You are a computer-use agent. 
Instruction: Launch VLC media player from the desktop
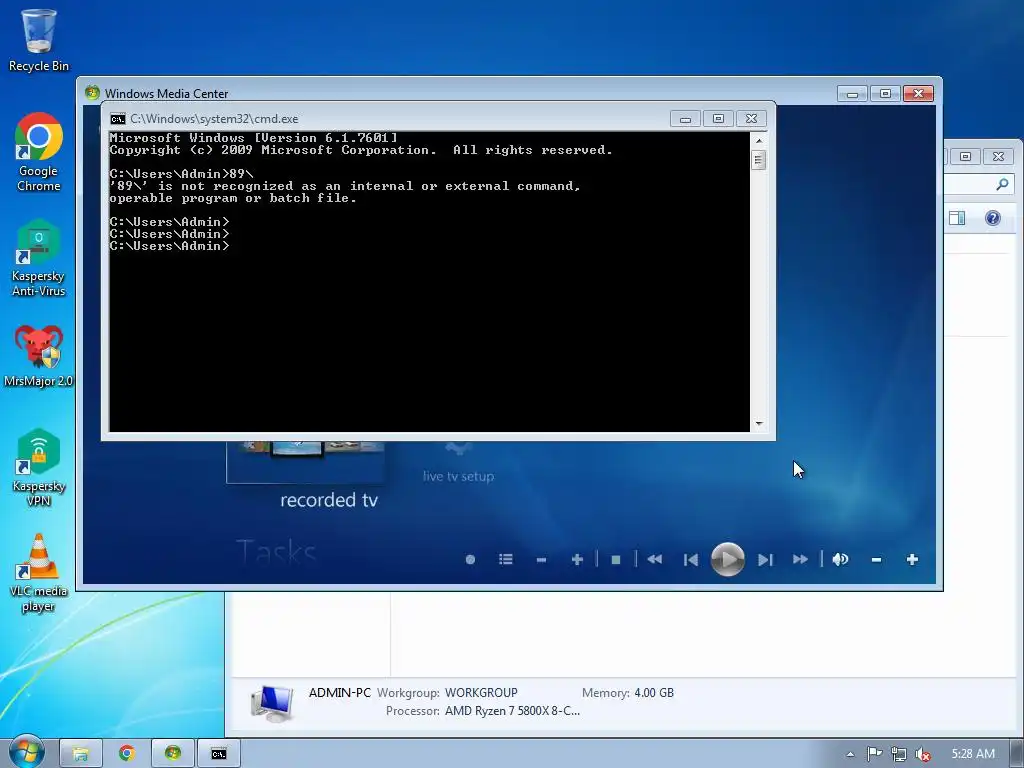tap(39, 573)
